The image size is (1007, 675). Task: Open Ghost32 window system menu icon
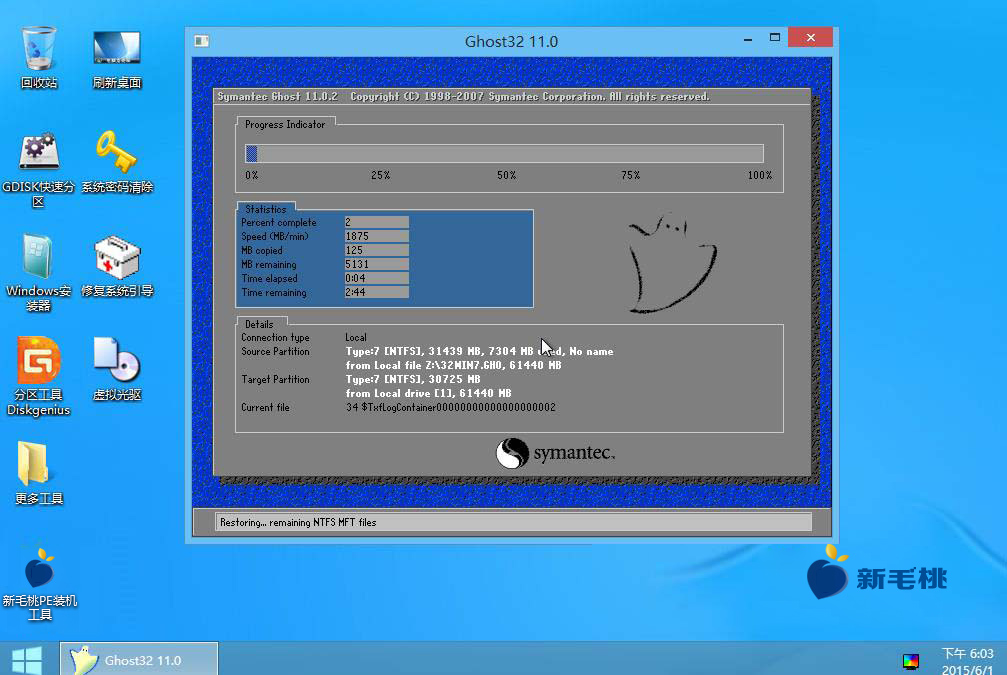pos(202,41)
